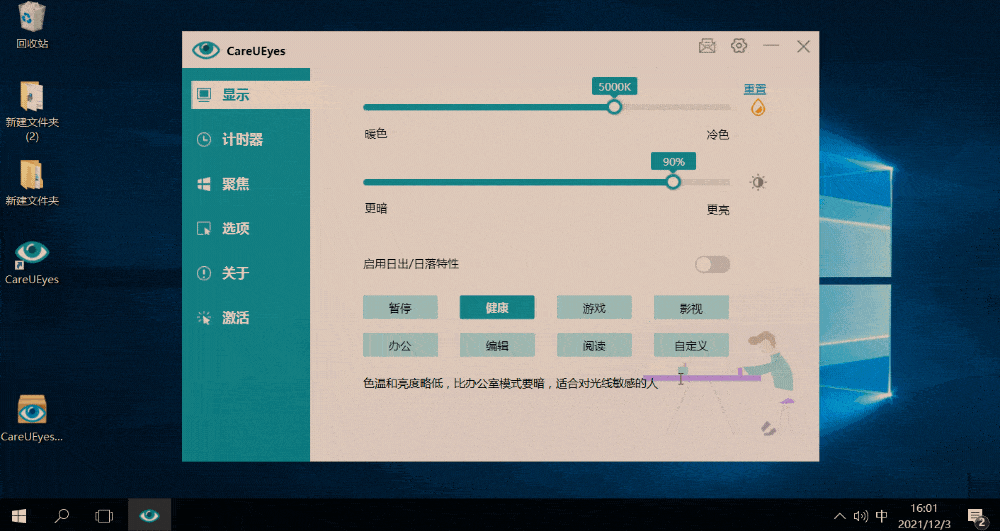
Task: Click the cursor-click icon beside 激活
Action: (x=204, y=317)
